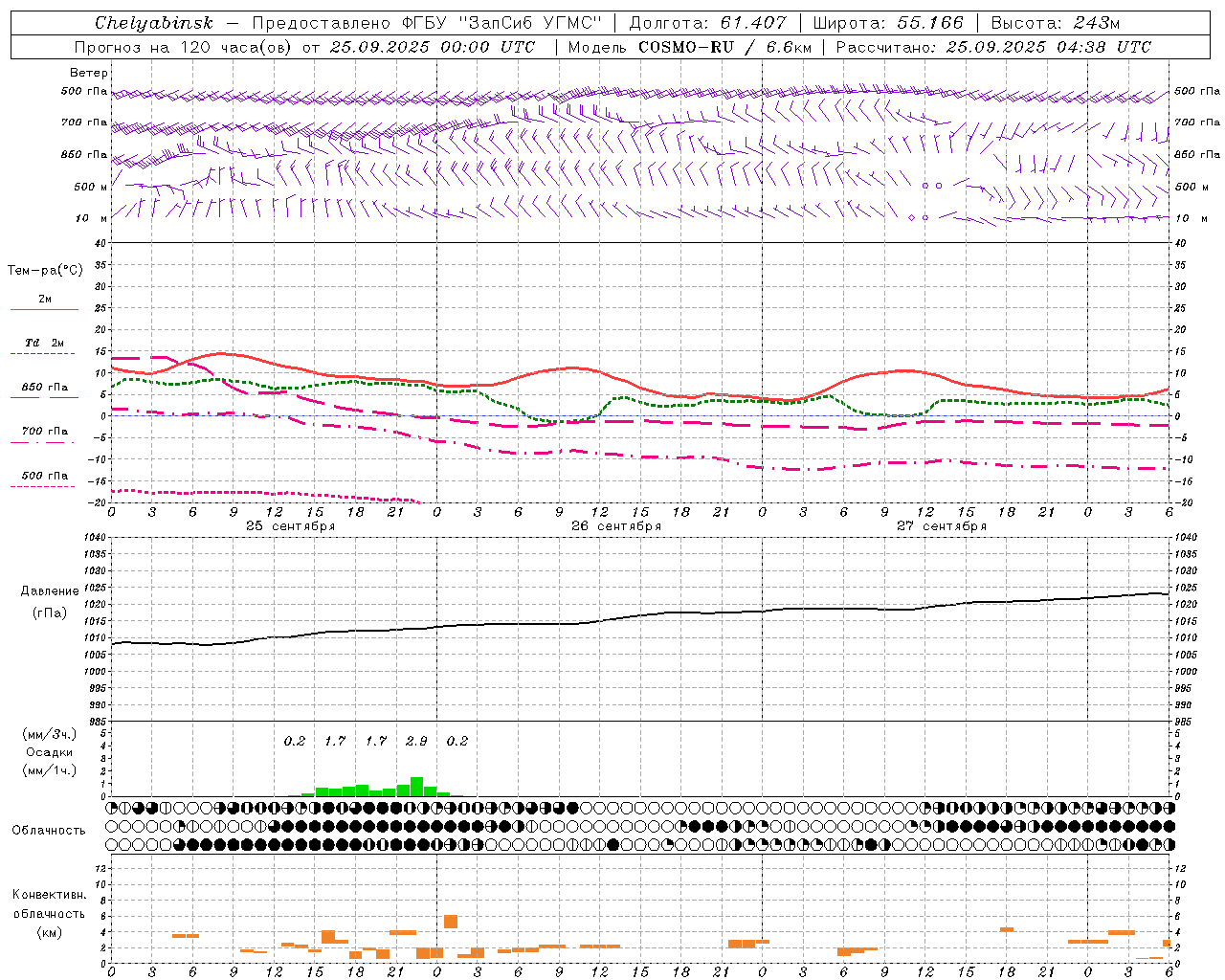The width and height of the screenshot is (1225, 980).
Task: Click the '(мм/3ч.)' precipitation unit label
Action: point(50,734)
